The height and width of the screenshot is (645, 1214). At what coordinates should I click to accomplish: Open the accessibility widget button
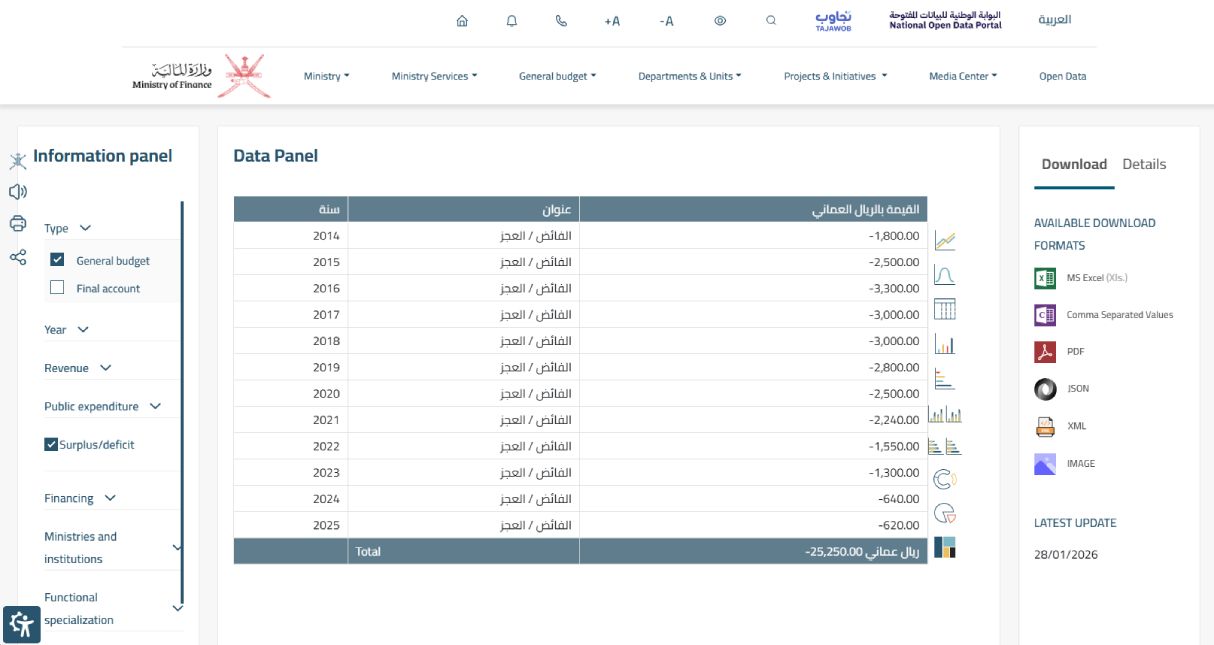22,625
